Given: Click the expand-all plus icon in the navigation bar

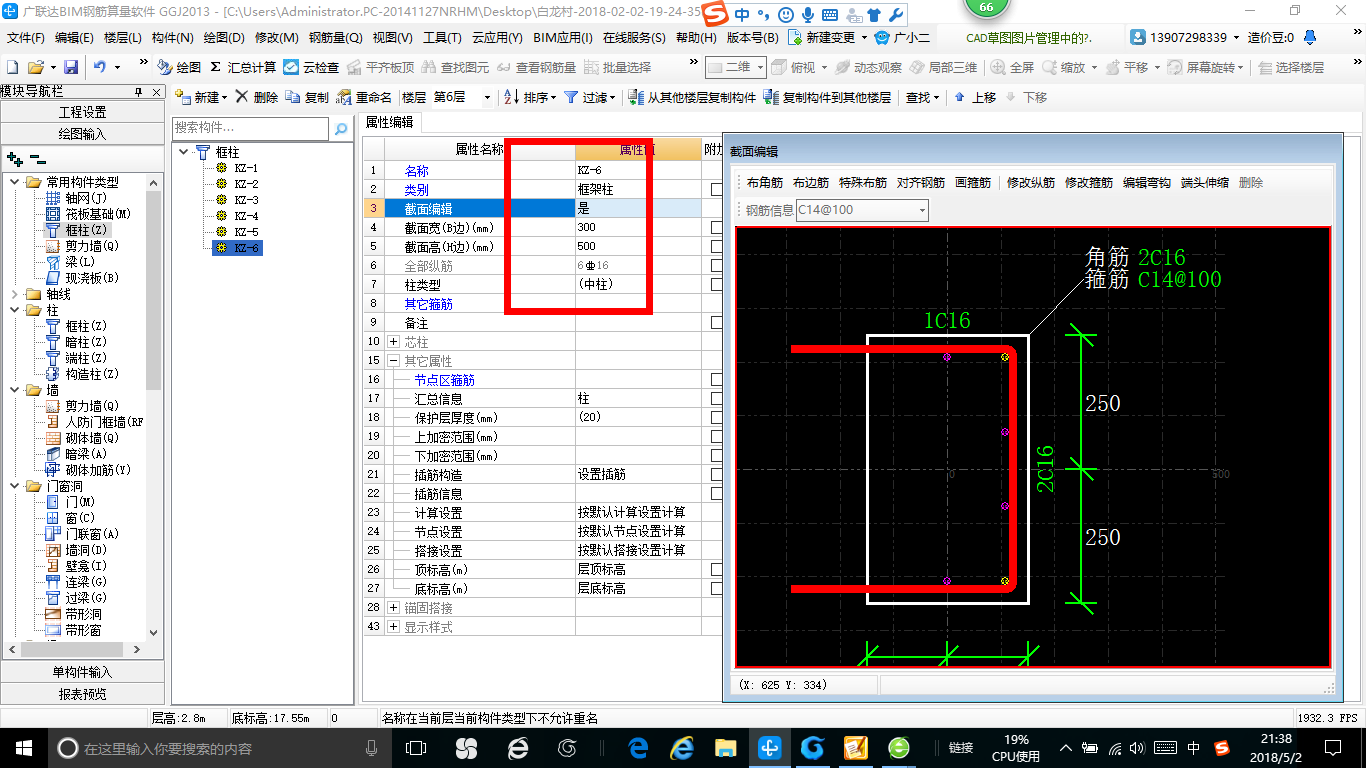Looking at the screenshot, I should [14, 159].
